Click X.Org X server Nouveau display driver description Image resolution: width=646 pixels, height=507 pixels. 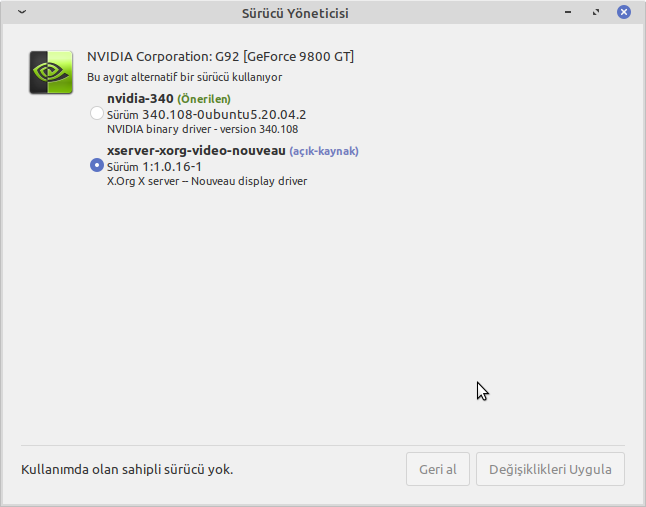[x=207, y=181]
